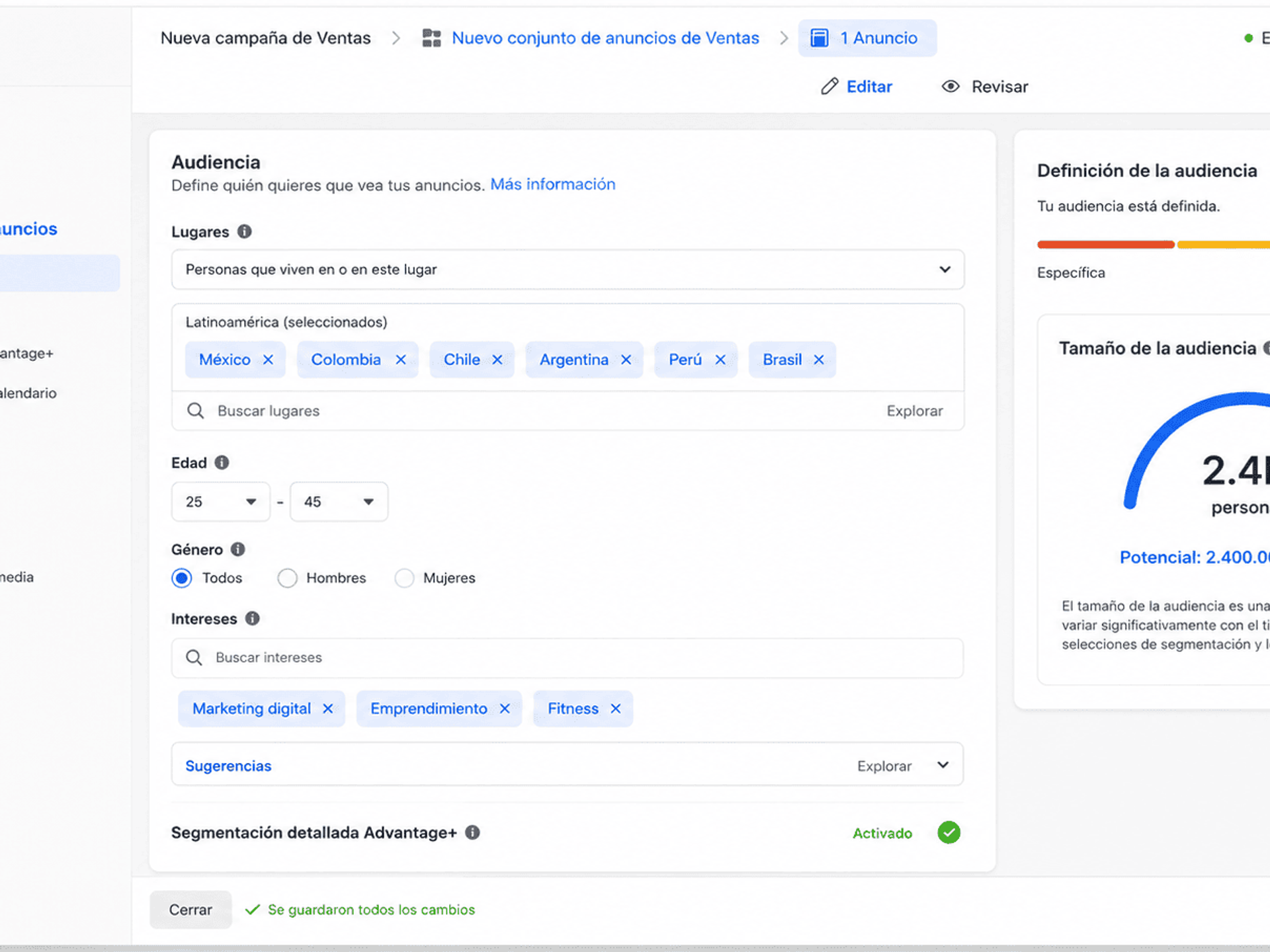This screenshot has height=952, width=1270.
Task: Open Más información link
Action: (x=552, y=184)
